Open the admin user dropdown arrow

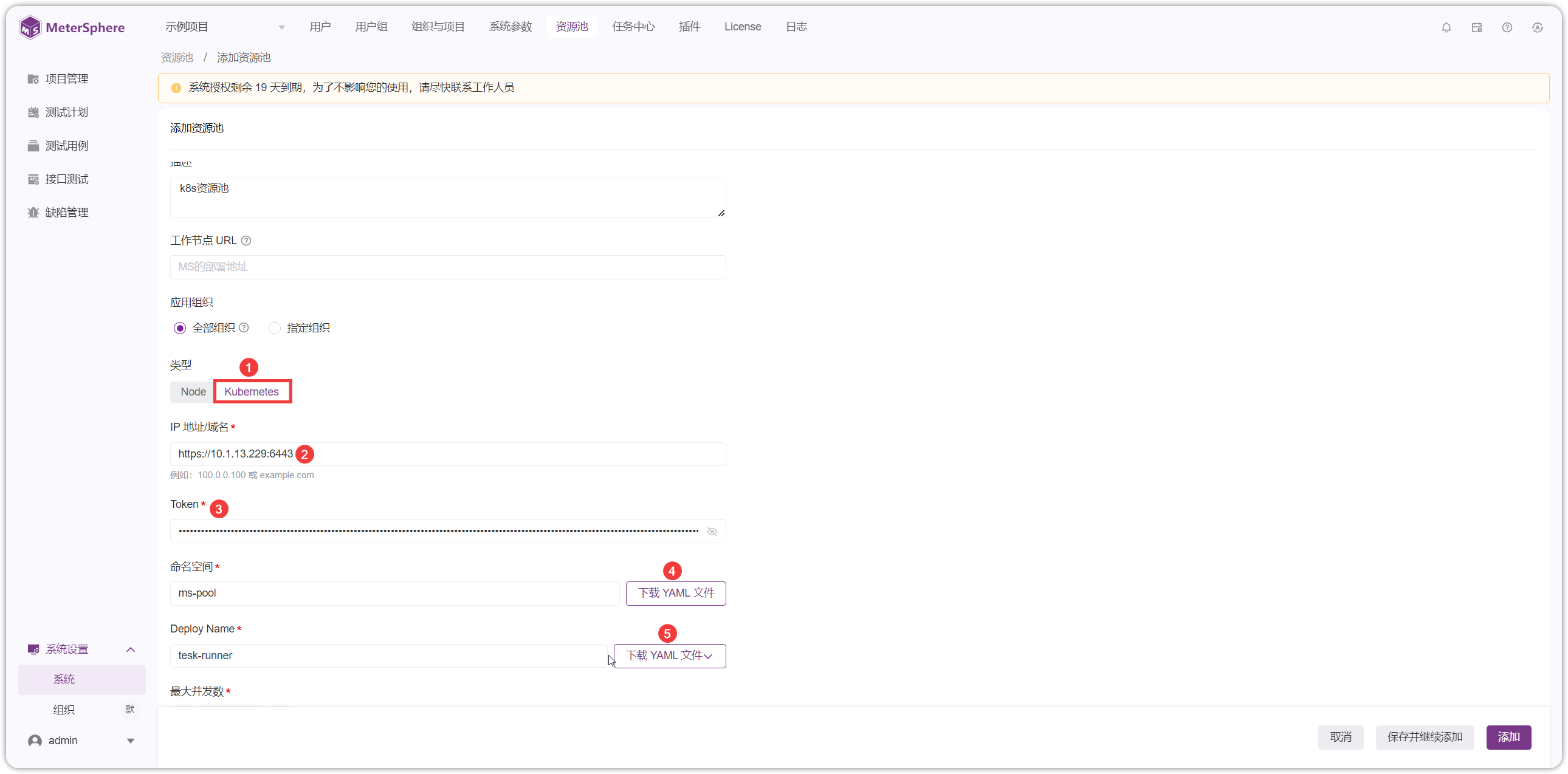tap(130, 741)
